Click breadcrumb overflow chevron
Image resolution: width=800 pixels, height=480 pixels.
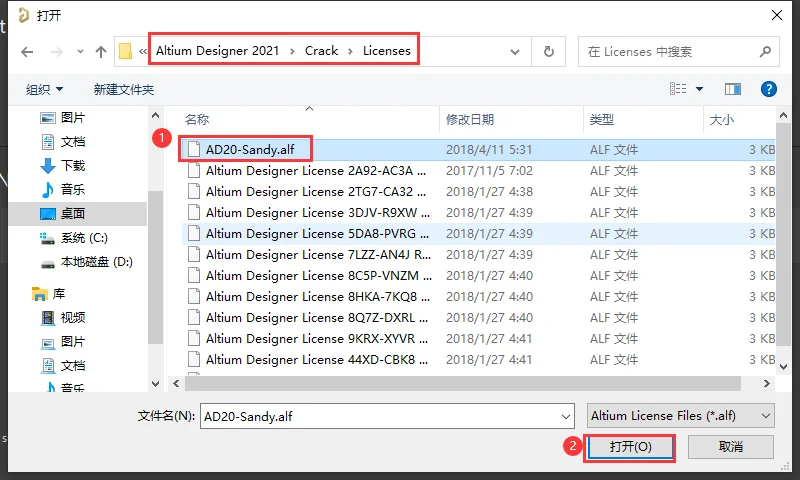(x=143, y=51)
